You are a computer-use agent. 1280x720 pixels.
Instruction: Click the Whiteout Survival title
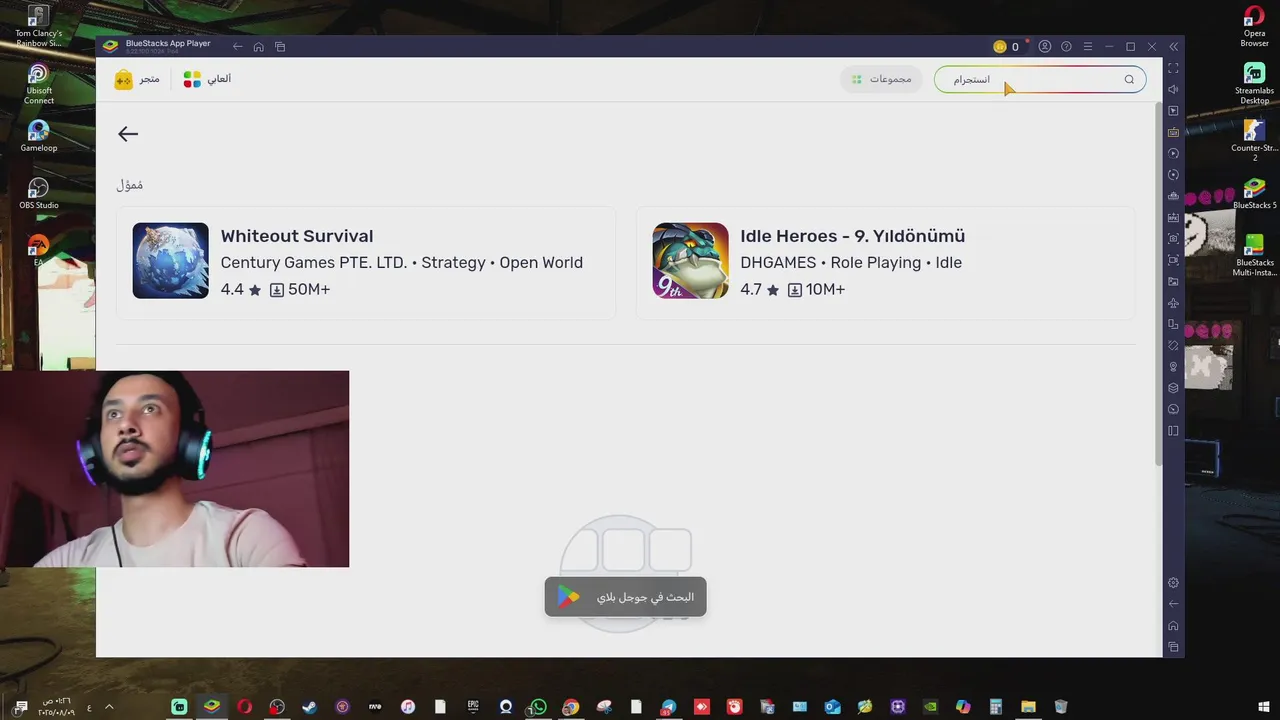pos(297,236)
